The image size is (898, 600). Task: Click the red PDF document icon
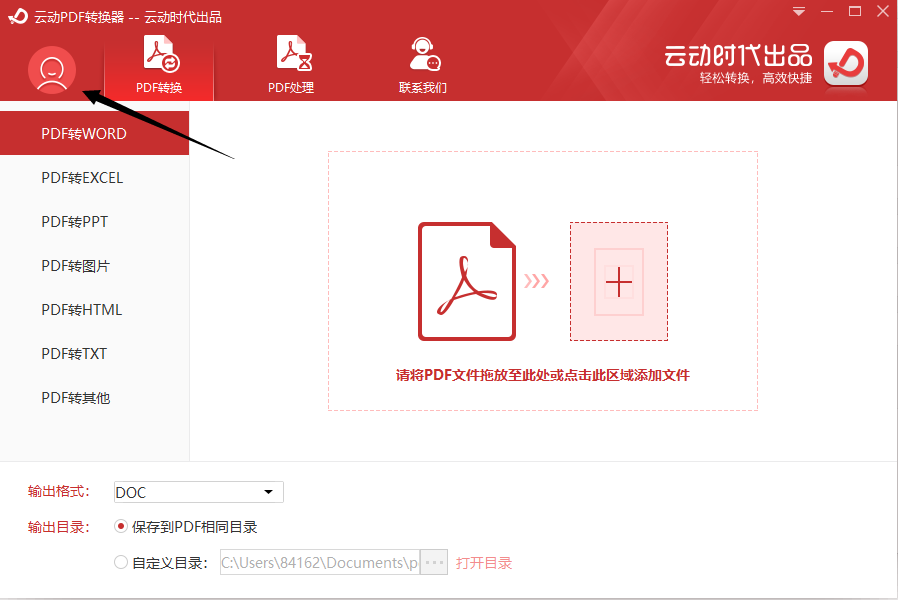[x=466, y=281]
